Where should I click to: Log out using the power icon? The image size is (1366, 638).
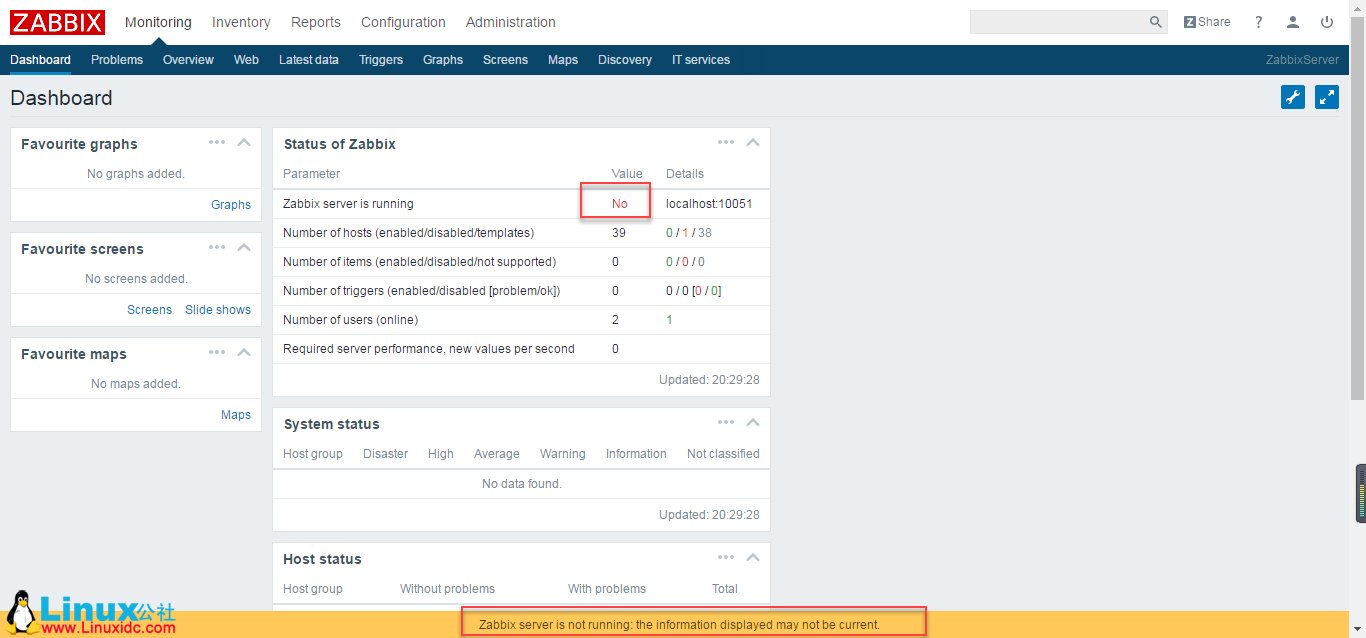point(1327,21)
